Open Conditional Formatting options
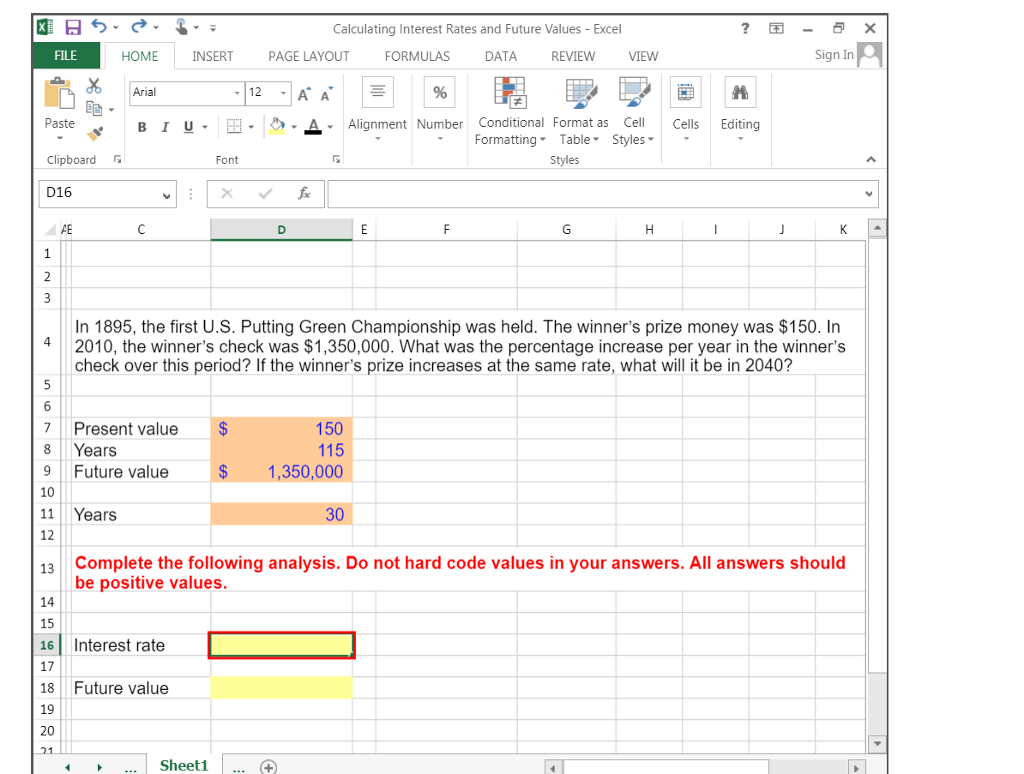Image resolution: width=1024 pixels, height=774 pixels. [x=510, y=110]
